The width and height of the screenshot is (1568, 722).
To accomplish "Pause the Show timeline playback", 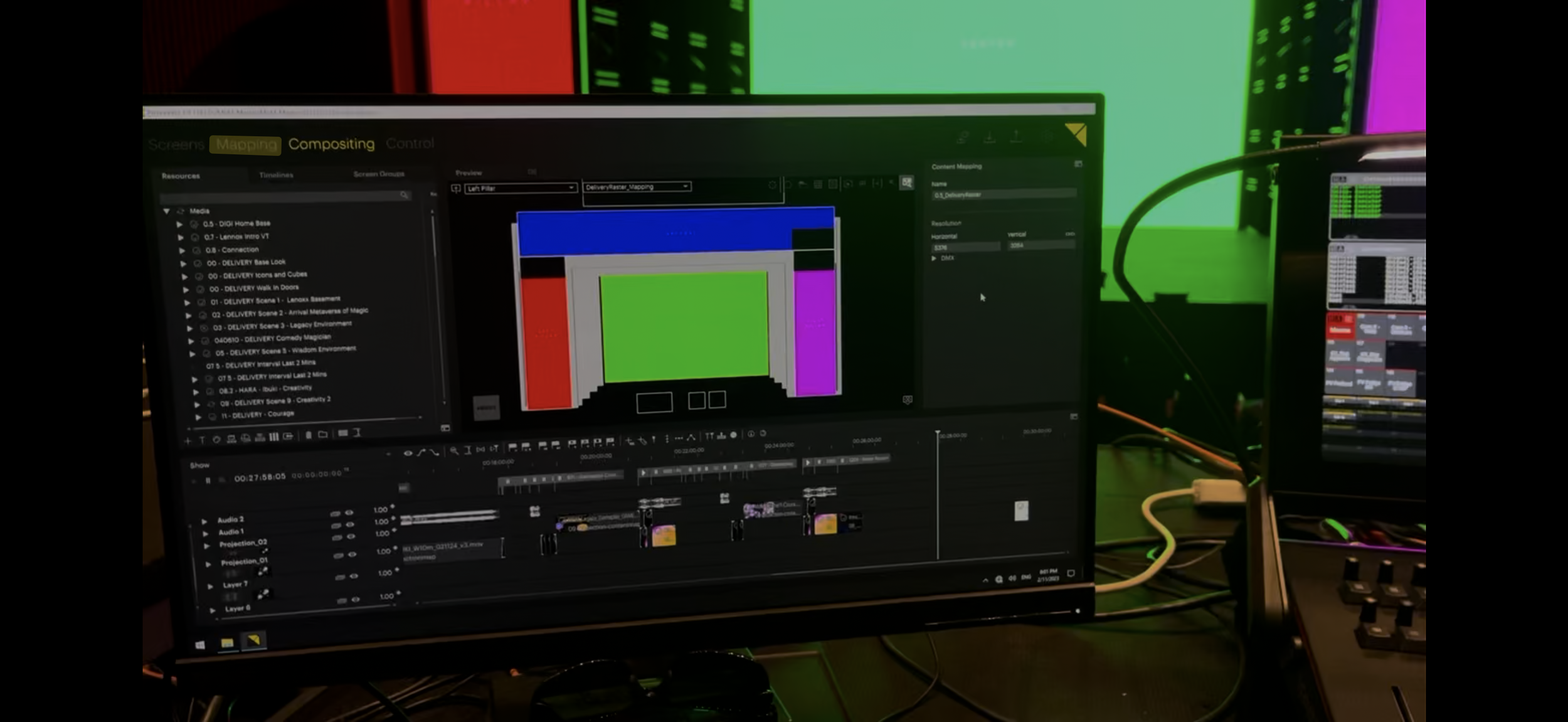I will click(208, 480).
